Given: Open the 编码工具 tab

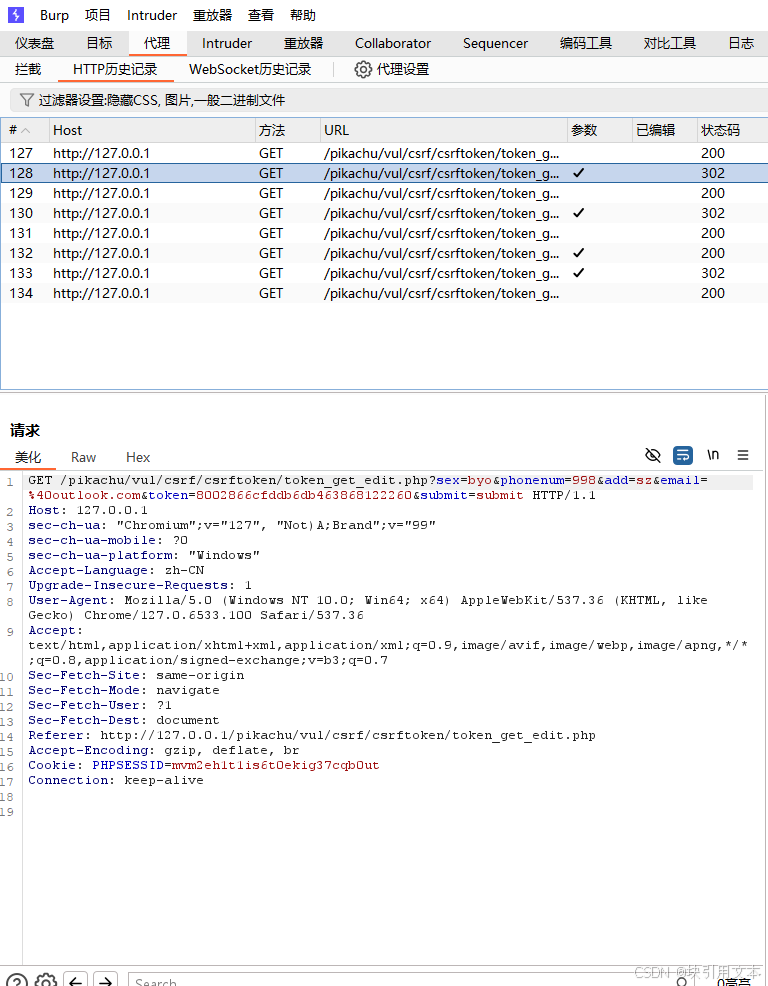Looking at the screenshot, I should coord(586,43).
